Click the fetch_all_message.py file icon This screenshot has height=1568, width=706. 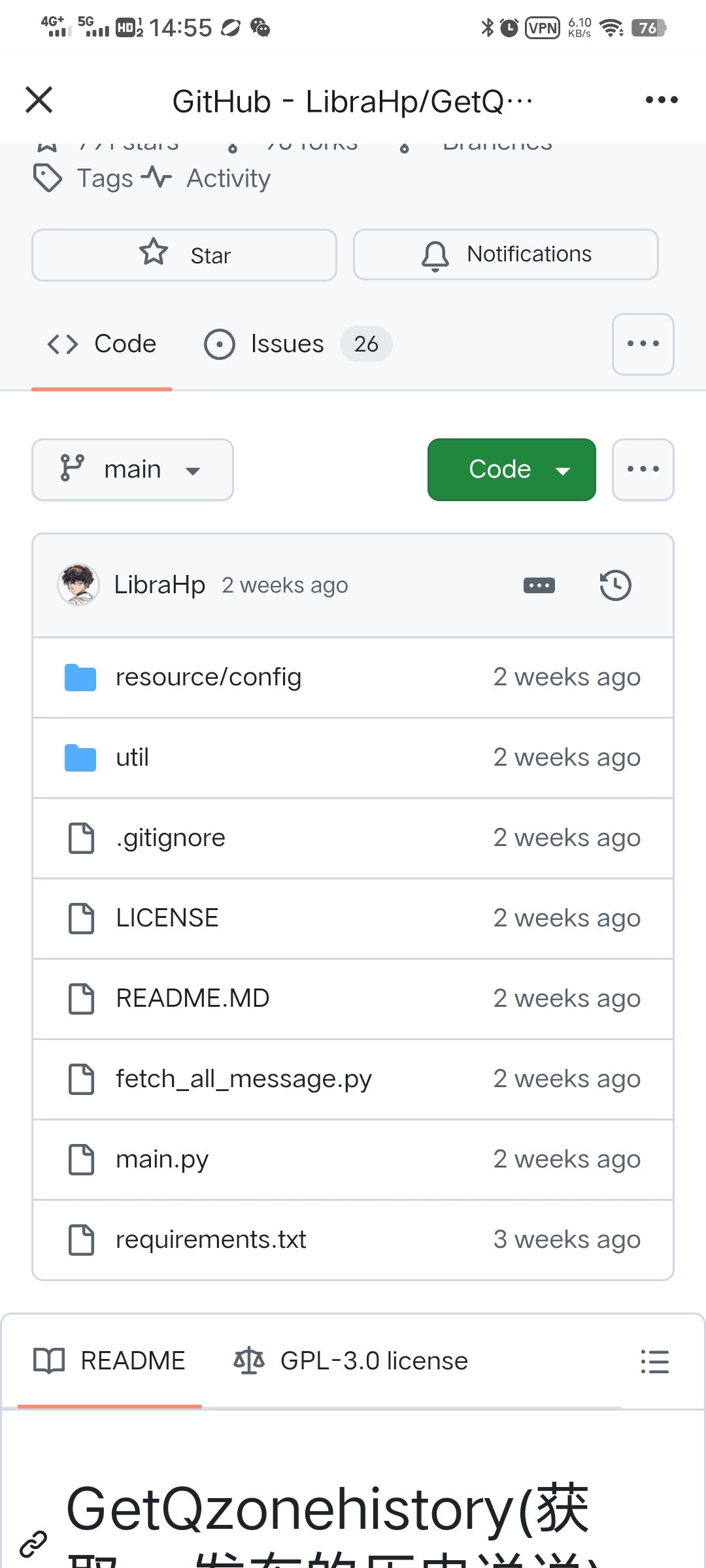tap(82, 1079)
